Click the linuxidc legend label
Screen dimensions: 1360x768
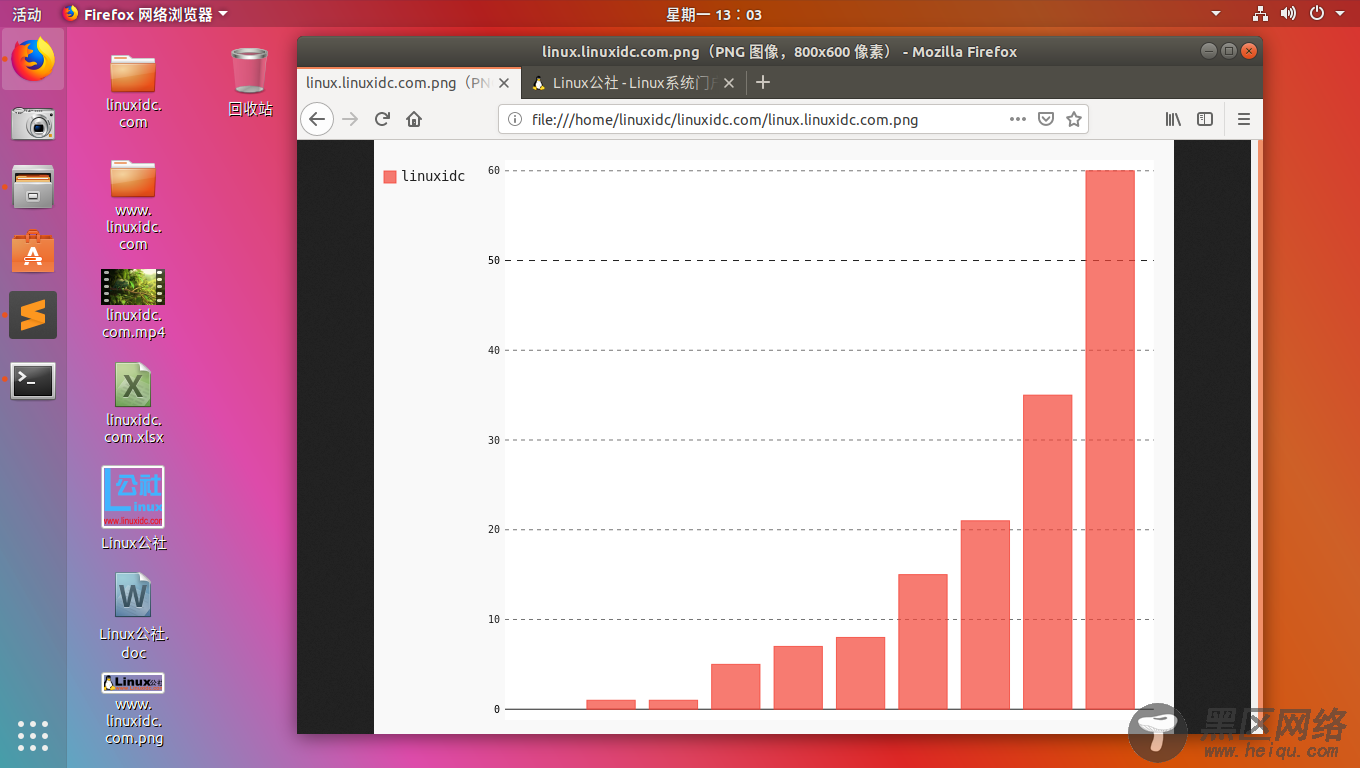[433, 177]
